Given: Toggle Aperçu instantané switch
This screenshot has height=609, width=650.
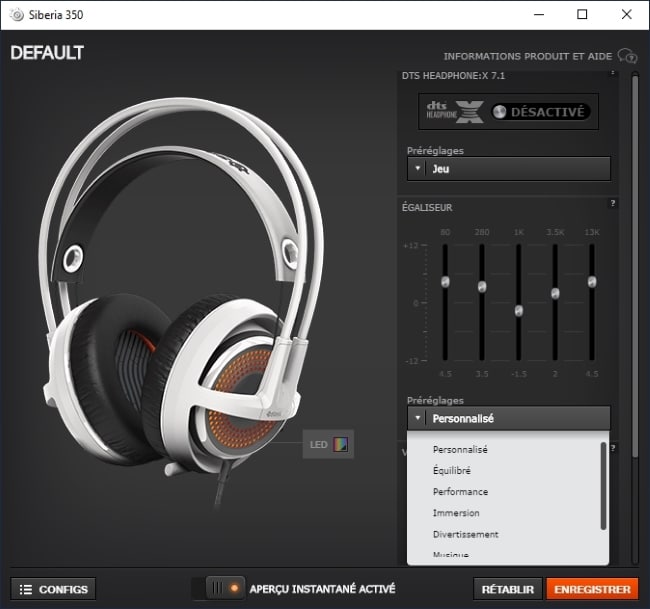Looking at the screenshot, I should click(218, 588).
